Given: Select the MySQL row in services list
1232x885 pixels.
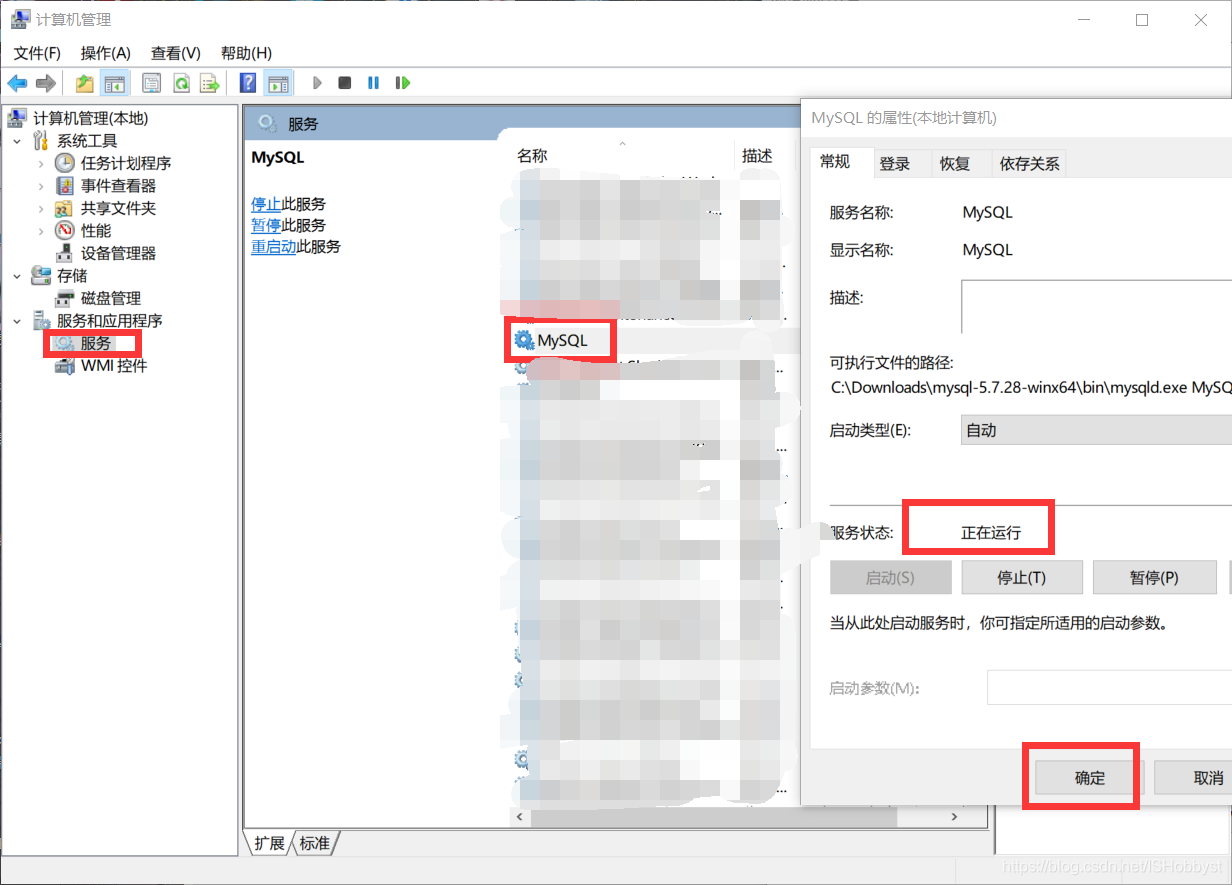Looking at the screenshot, I should click(562, 341).
